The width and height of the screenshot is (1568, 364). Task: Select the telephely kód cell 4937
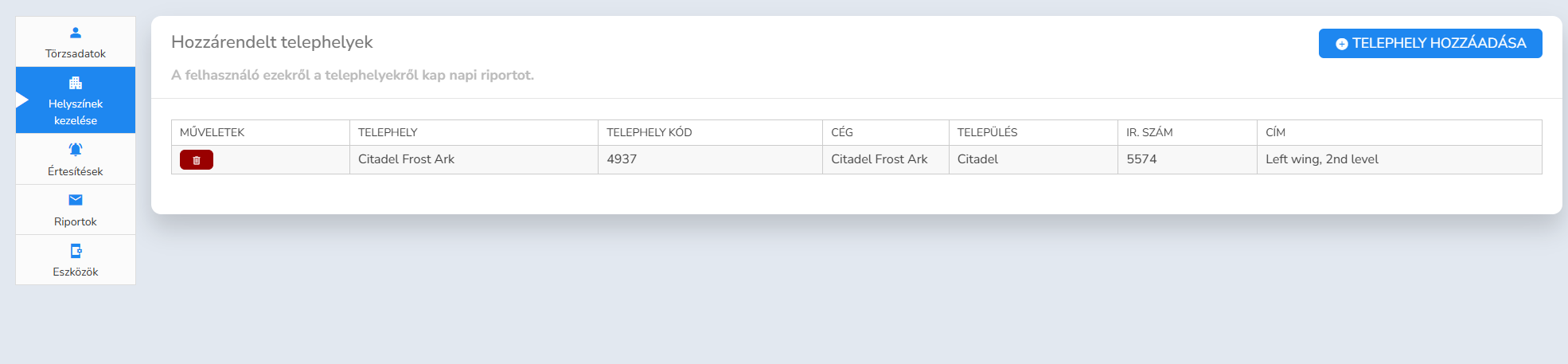click(622, 159)
